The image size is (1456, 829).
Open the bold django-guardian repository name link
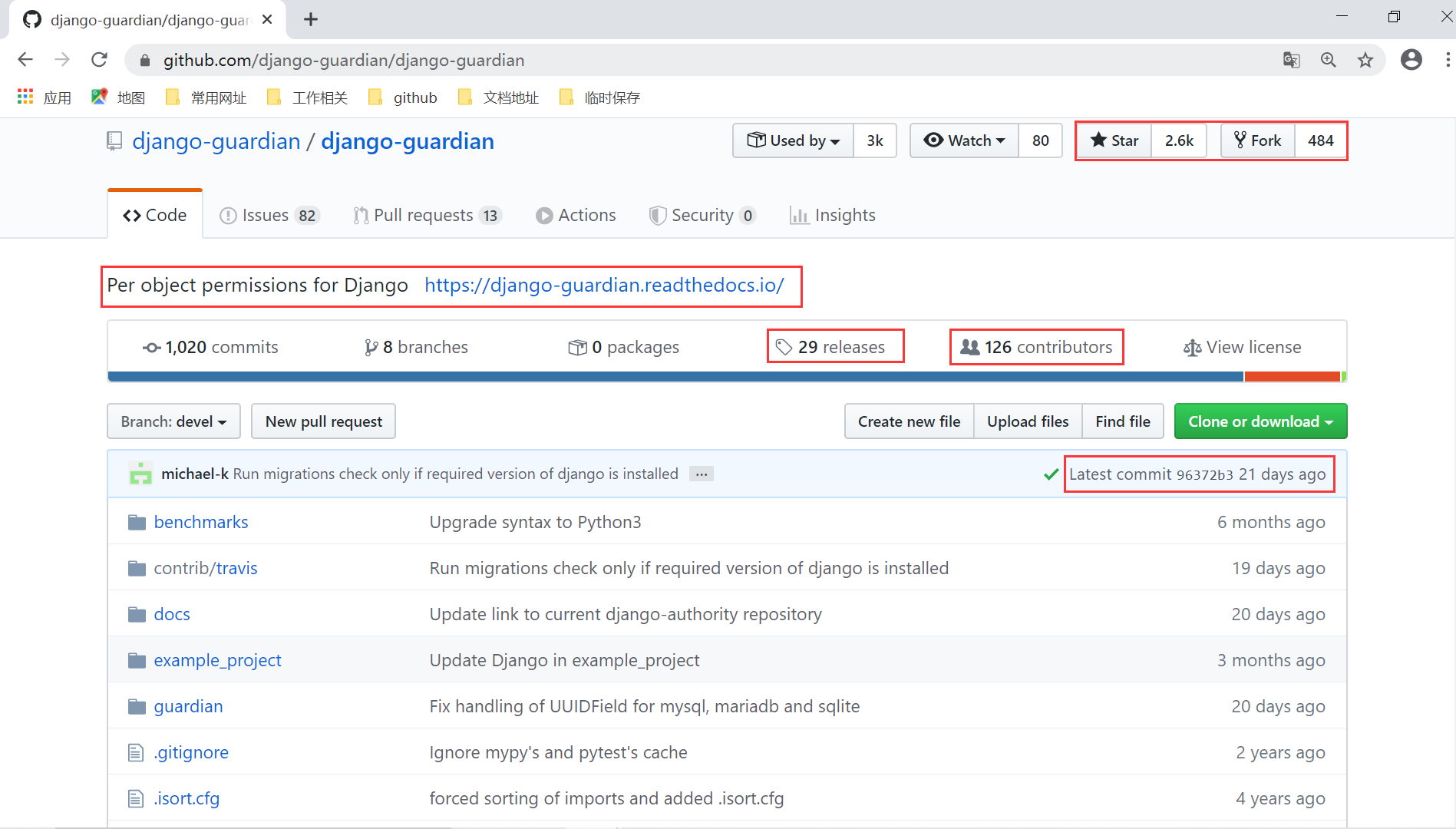tap(407, 141)
